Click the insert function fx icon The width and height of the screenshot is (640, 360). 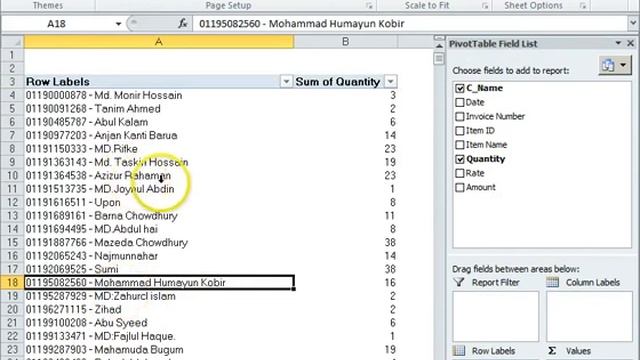pyautogui.click(x=182, y=24)
